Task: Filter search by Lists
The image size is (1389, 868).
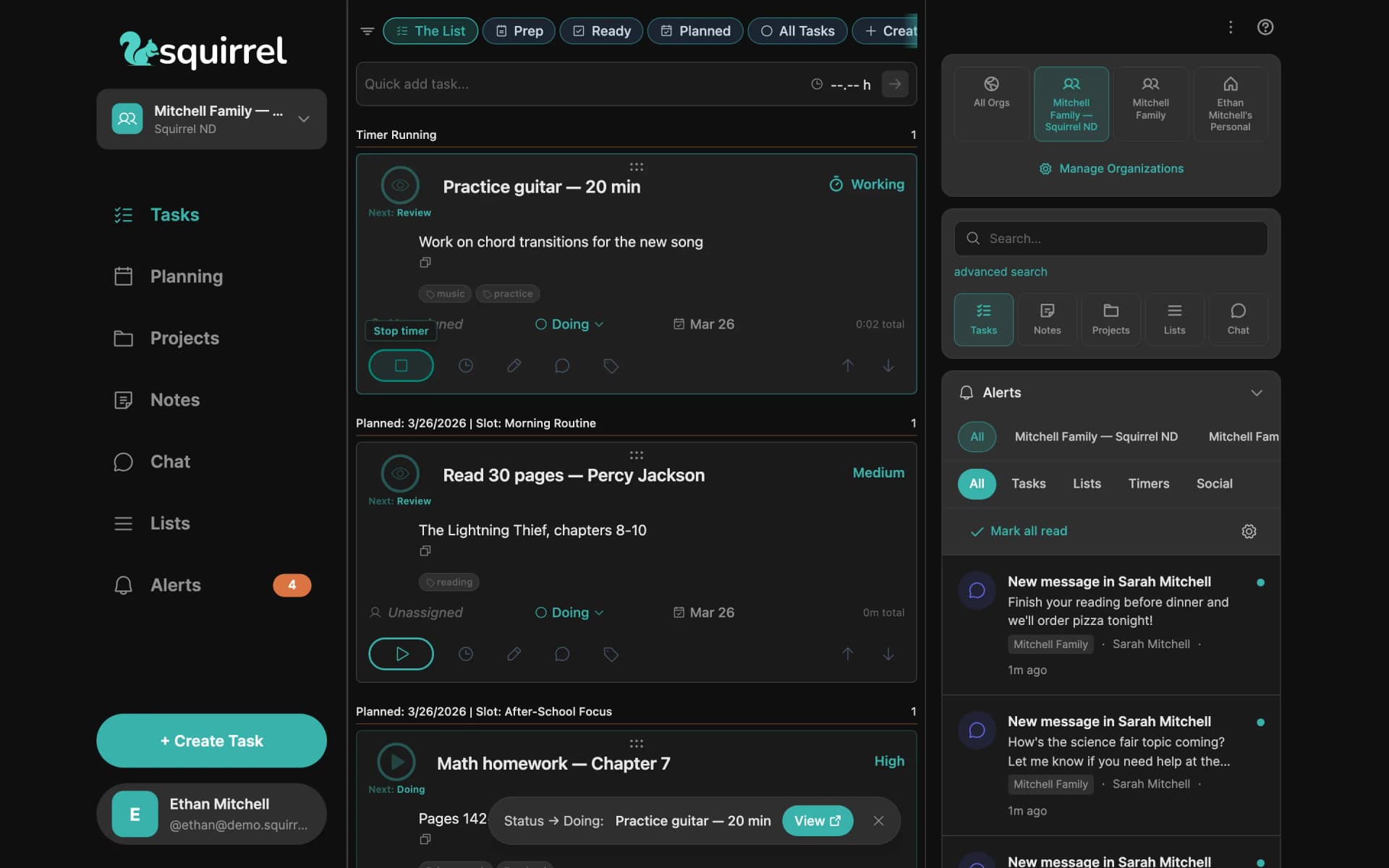Action: point(1174,319)
